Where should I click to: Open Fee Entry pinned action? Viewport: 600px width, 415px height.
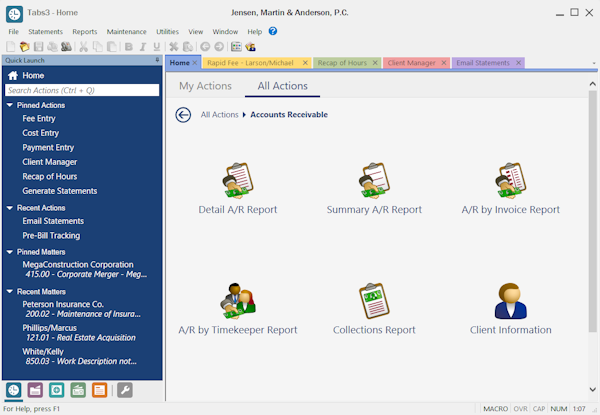[x=39, y=119]
